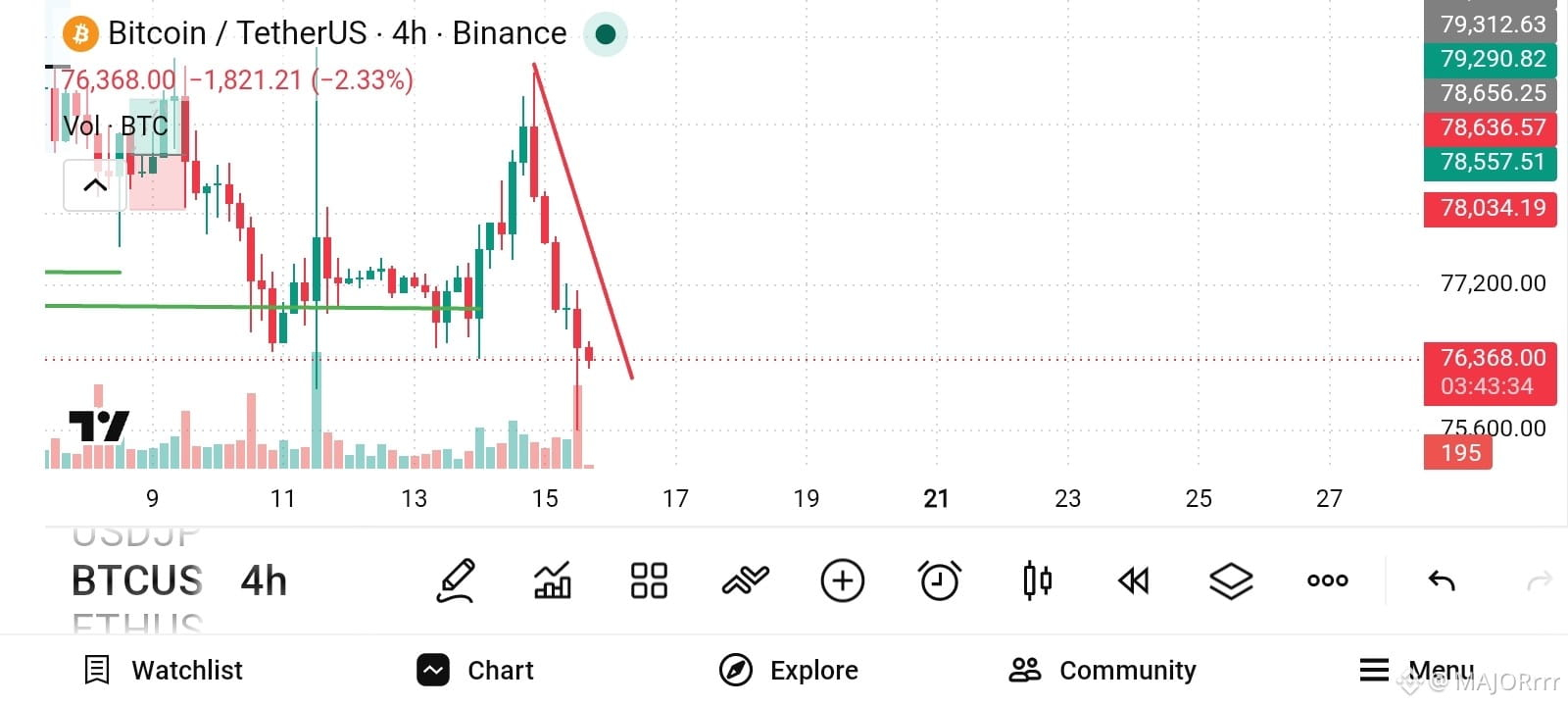Open the strategies wave-lines icon
This screenshot has height=706, width=1568.
(x=745, y=580)
